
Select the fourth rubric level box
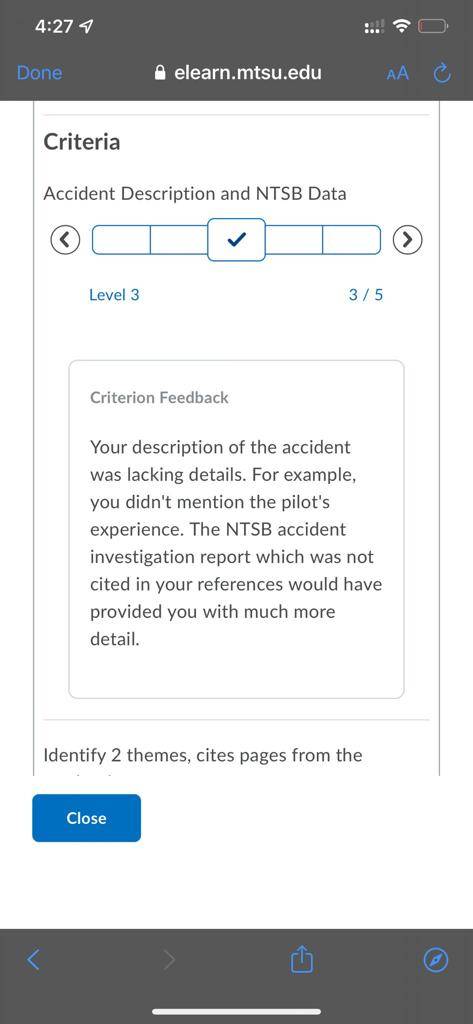(x=294, y=240)
